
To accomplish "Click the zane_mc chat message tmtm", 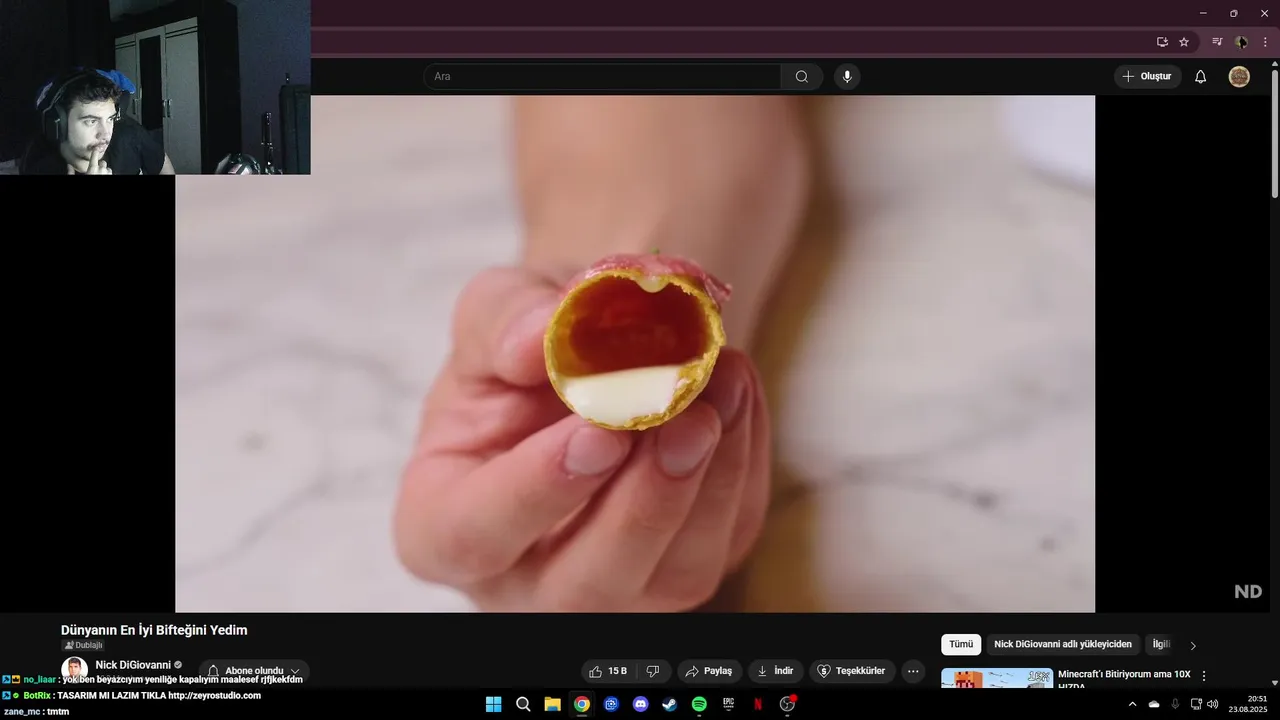I will point(58,712).
